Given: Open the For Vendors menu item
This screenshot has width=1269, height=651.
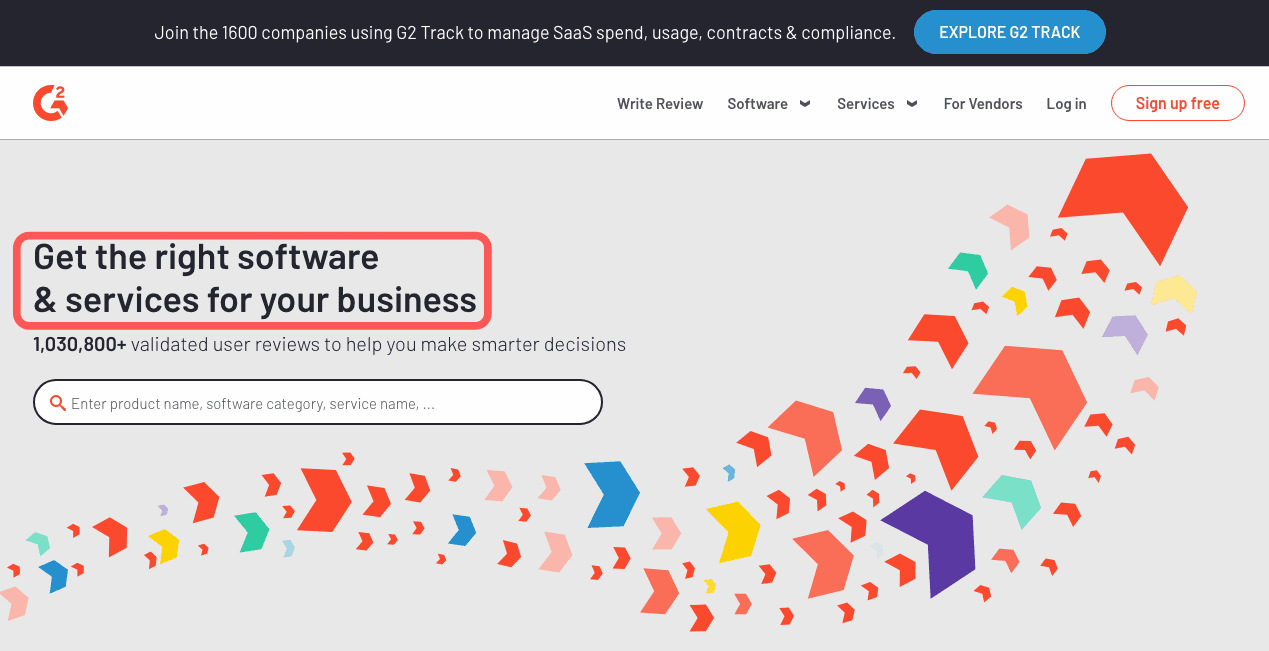Looking at the screenshot, I should tap(982, 103).
